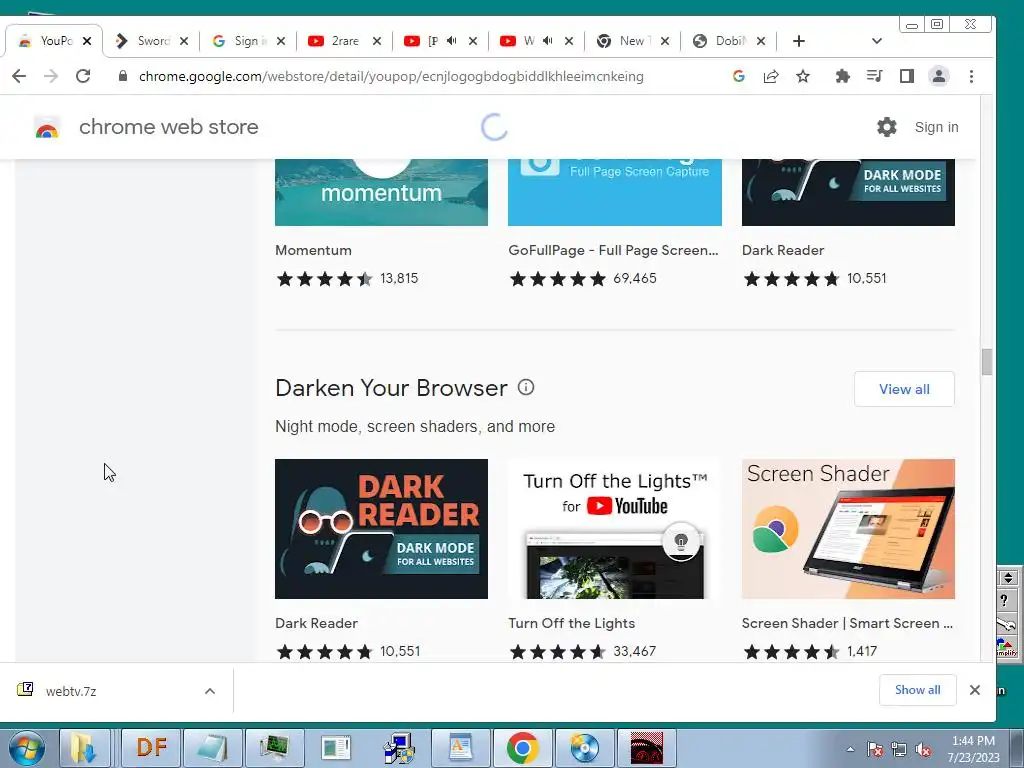The width and height of the screenshot is (1024, 768).
Task: Click Sign in on the web store
Action: (x=936, y=127)
